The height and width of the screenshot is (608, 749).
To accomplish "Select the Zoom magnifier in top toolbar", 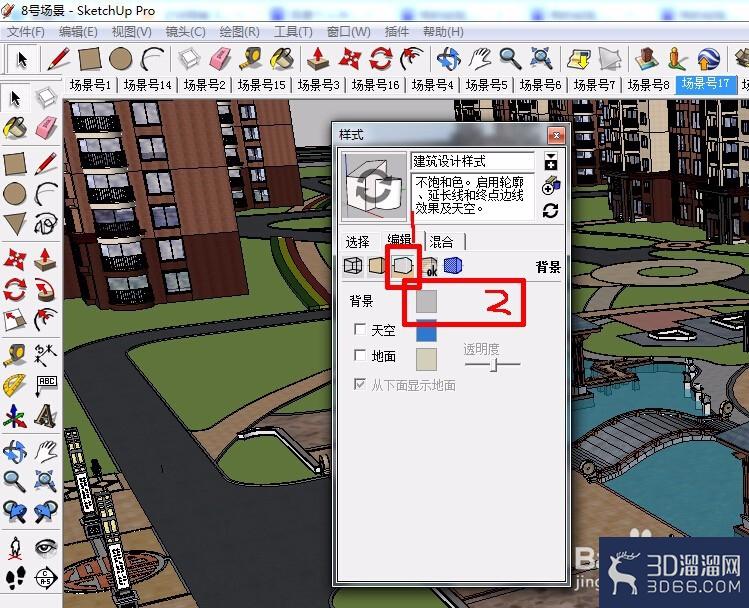I will point(510,59).
